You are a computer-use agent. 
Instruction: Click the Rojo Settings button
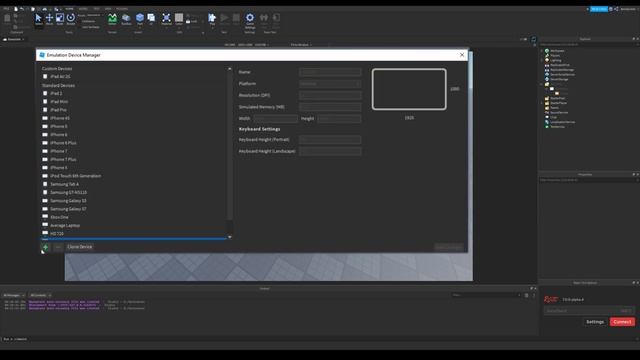coord(595,322)
